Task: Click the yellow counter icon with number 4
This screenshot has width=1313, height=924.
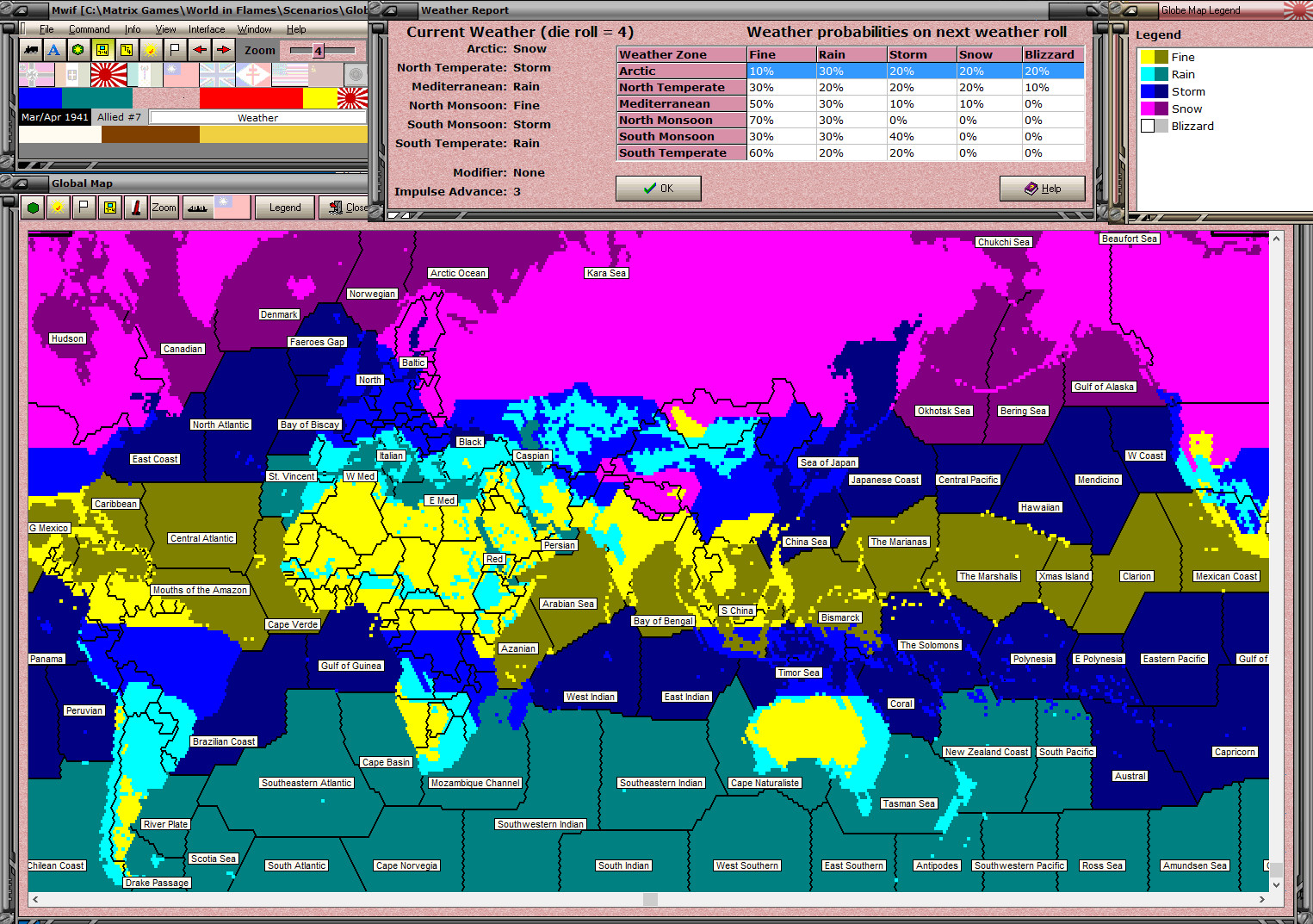Action: click(127, 50)
